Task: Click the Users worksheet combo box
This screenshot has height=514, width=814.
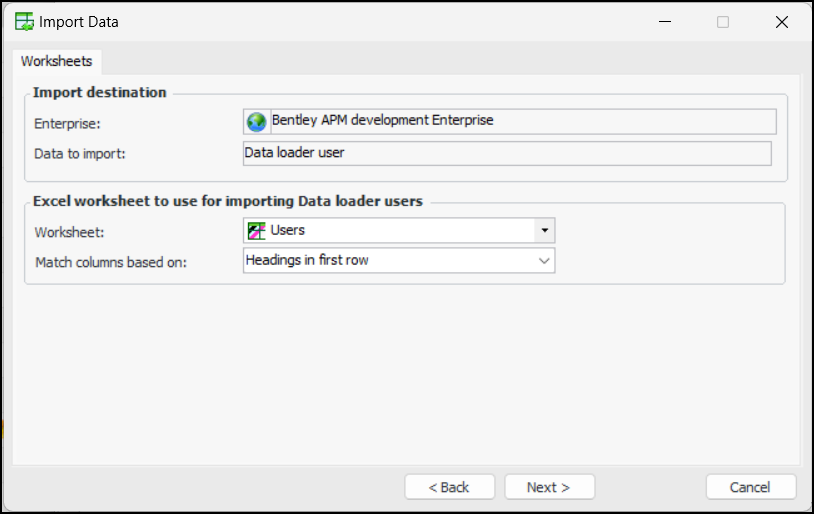Action: [x=399, y=231]
